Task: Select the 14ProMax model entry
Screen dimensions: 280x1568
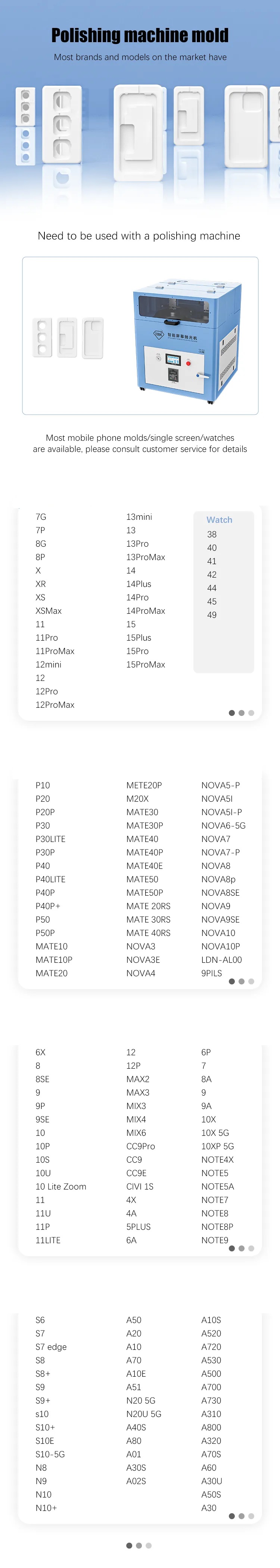Action: coord(146,610)
